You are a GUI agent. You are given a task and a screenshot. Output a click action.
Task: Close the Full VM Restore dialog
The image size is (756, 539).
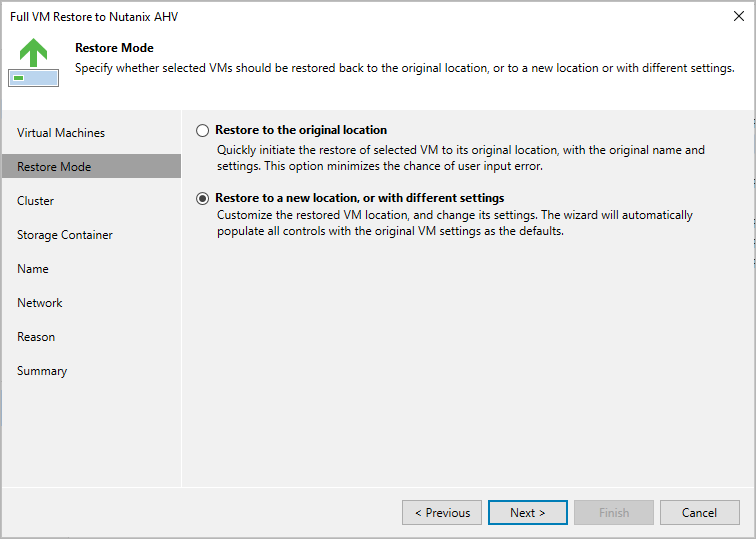(738, 17)
